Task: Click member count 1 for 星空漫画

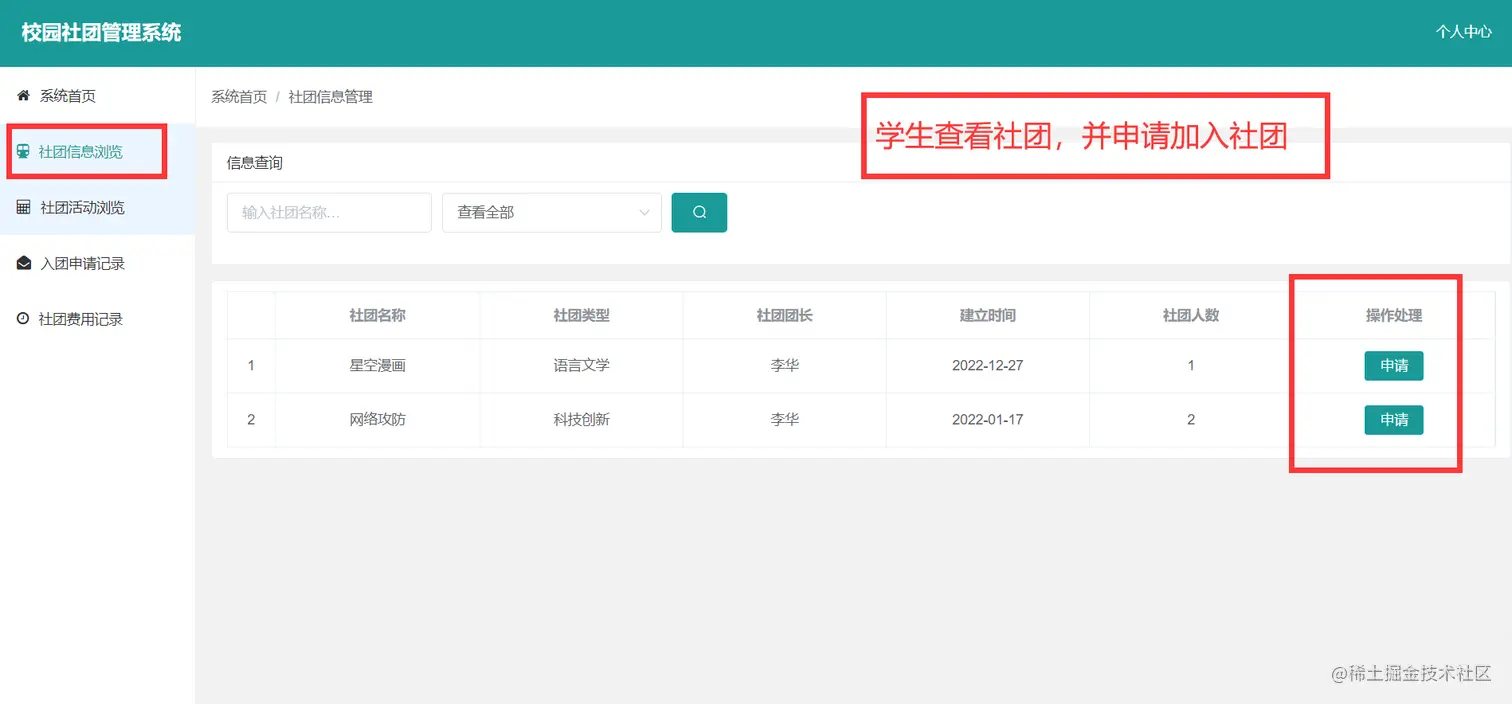Action: point(1191,366)
